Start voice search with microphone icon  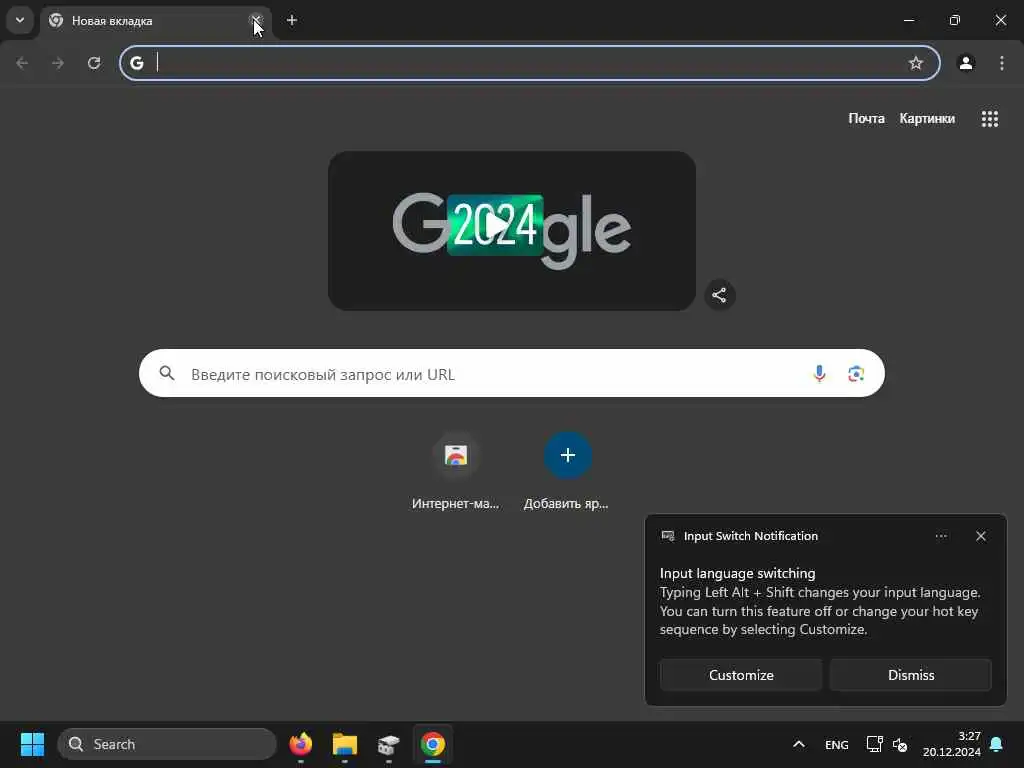[819, 374]
